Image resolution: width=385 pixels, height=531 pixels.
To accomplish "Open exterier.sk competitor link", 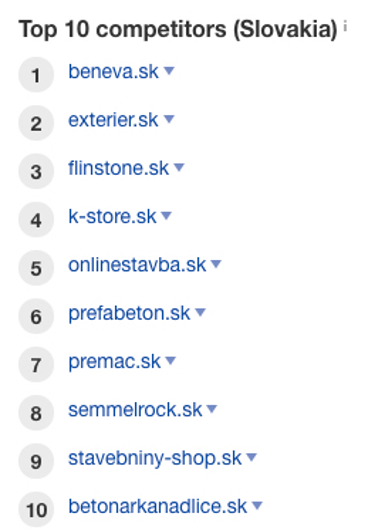I will (113, 120).
